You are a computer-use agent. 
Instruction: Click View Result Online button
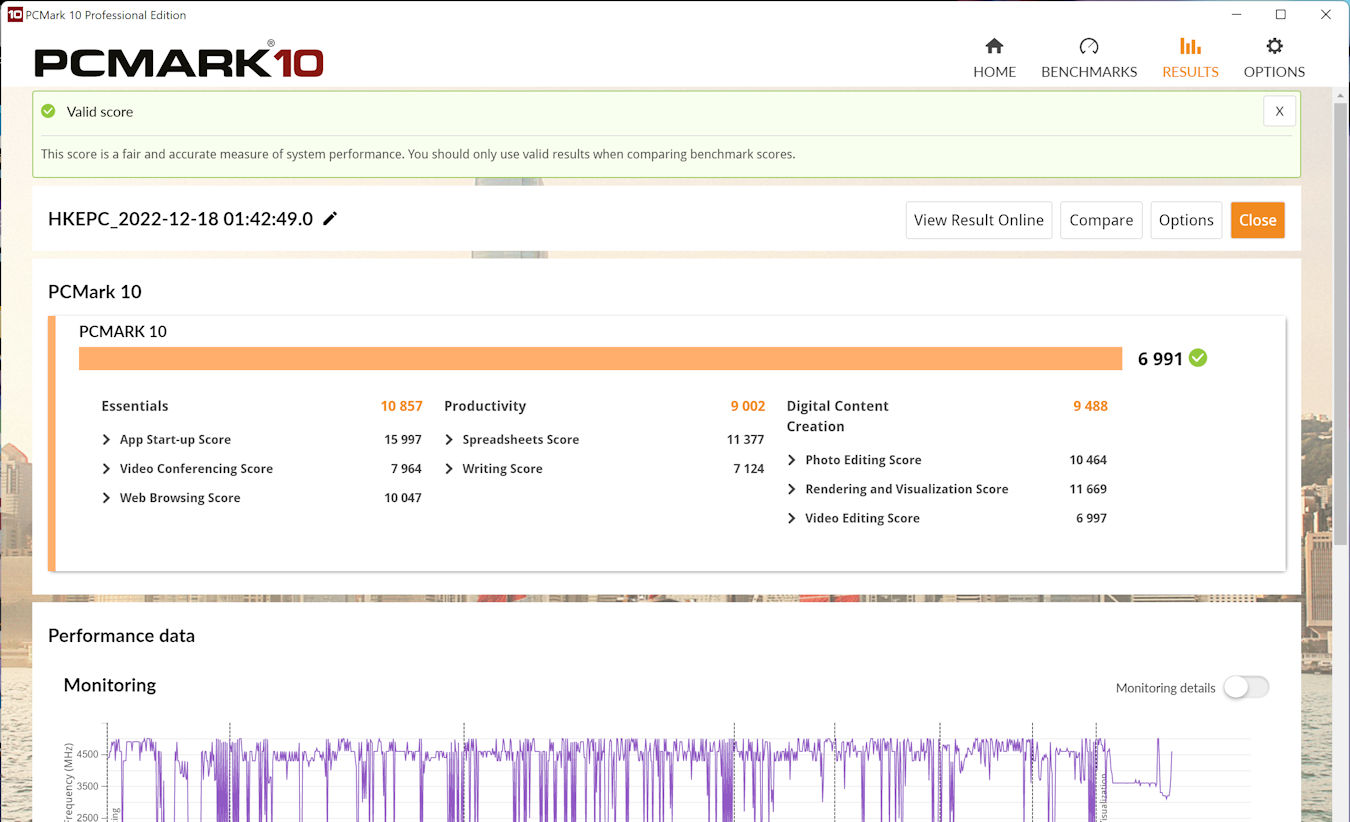pyautogui.click(x=978, y=220)
